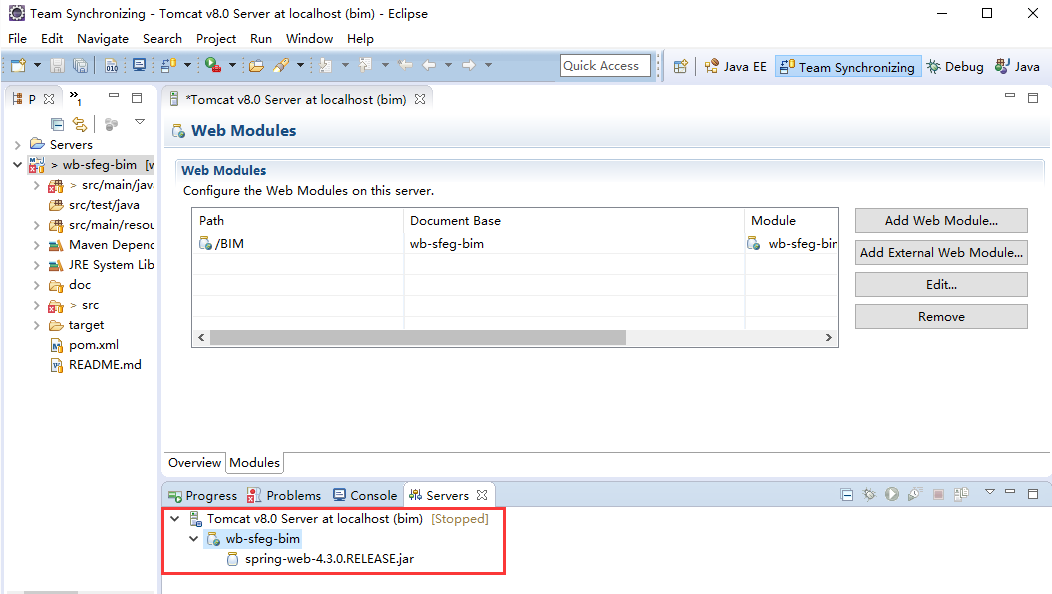Click the Add Web Module... button
1052x594 pixels.
(x=940, y=221)
